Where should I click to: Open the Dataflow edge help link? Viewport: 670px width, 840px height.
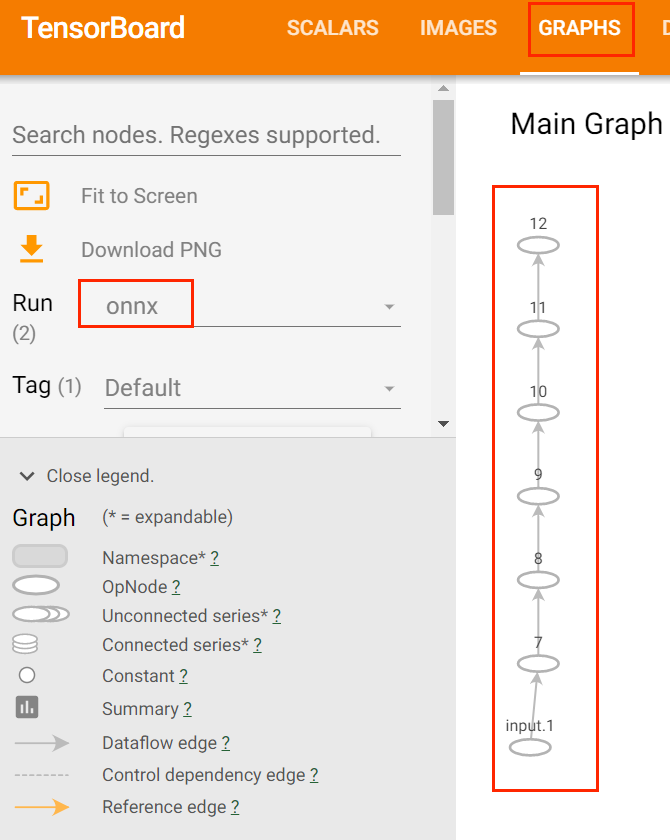[x=225, y=743]
